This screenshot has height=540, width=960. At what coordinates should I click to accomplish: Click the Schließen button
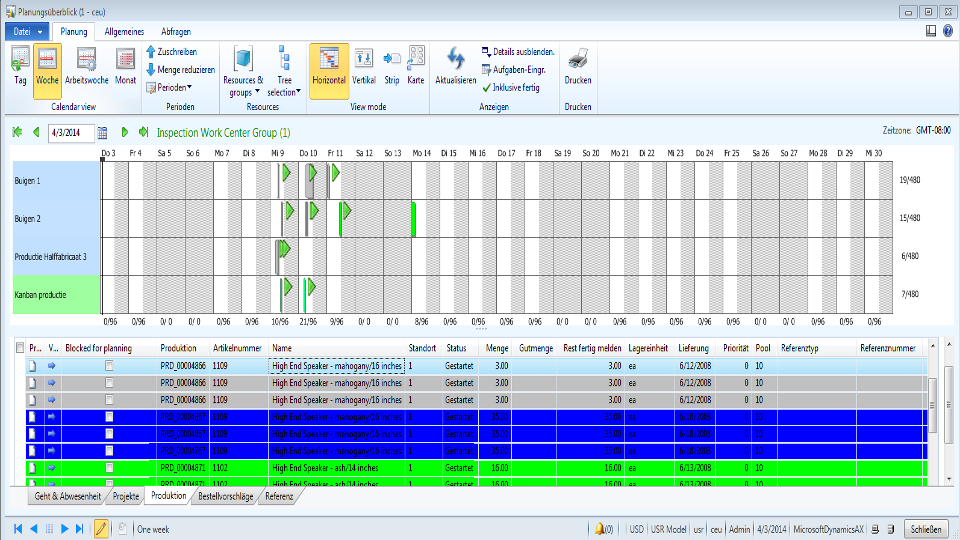point(924,528)
